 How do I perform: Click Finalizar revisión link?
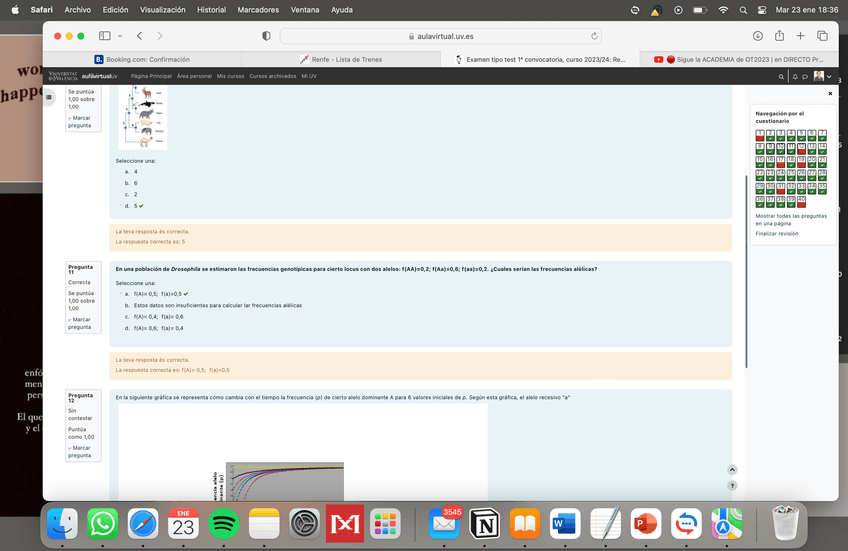click(x=777, y=234)
